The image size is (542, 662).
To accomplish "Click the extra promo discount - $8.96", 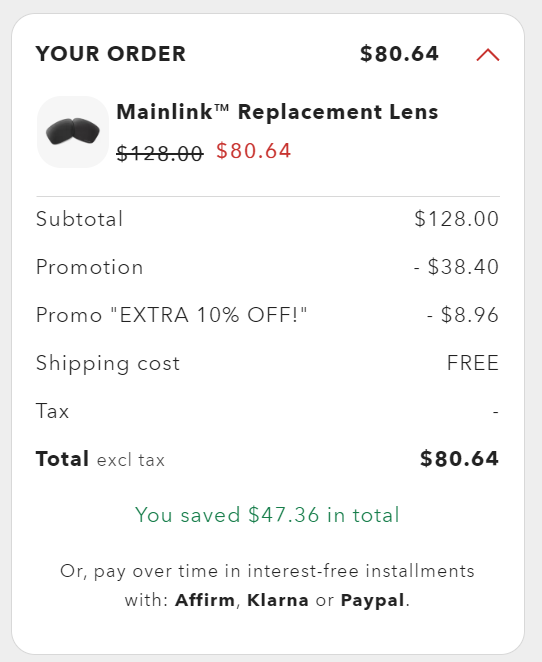I will [463, 315].
